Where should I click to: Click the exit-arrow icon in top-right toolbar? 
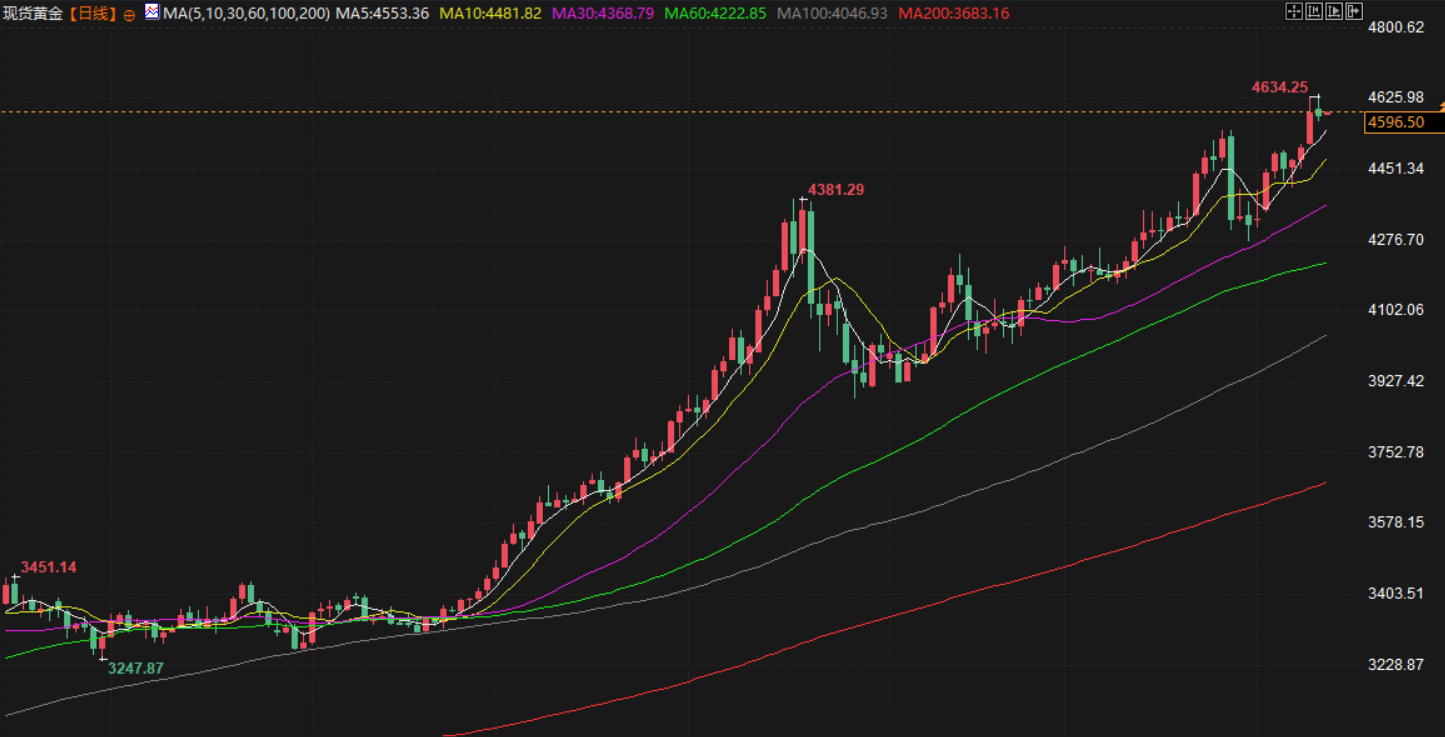point(1354,12)
